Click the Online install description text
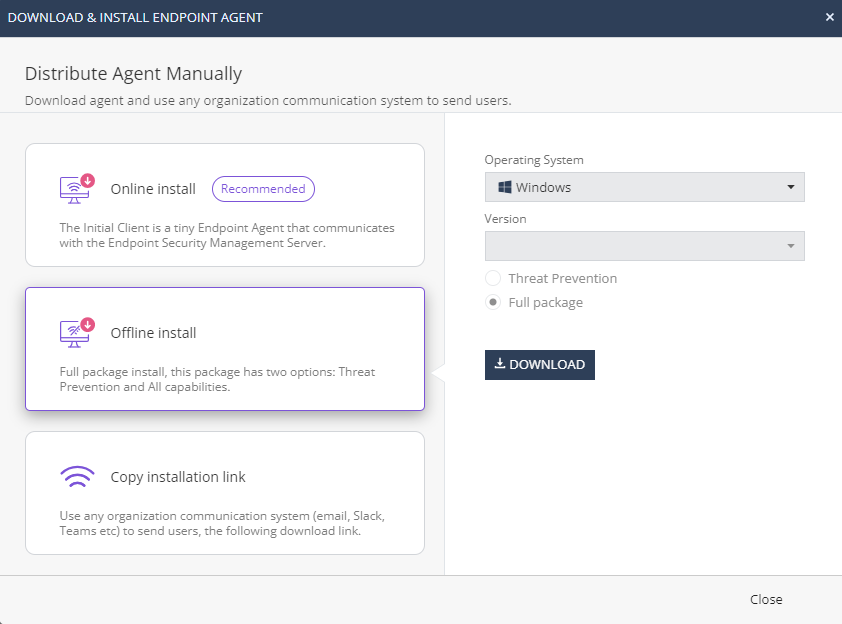This screenshot has width=842, height=624. click(227, 235)
